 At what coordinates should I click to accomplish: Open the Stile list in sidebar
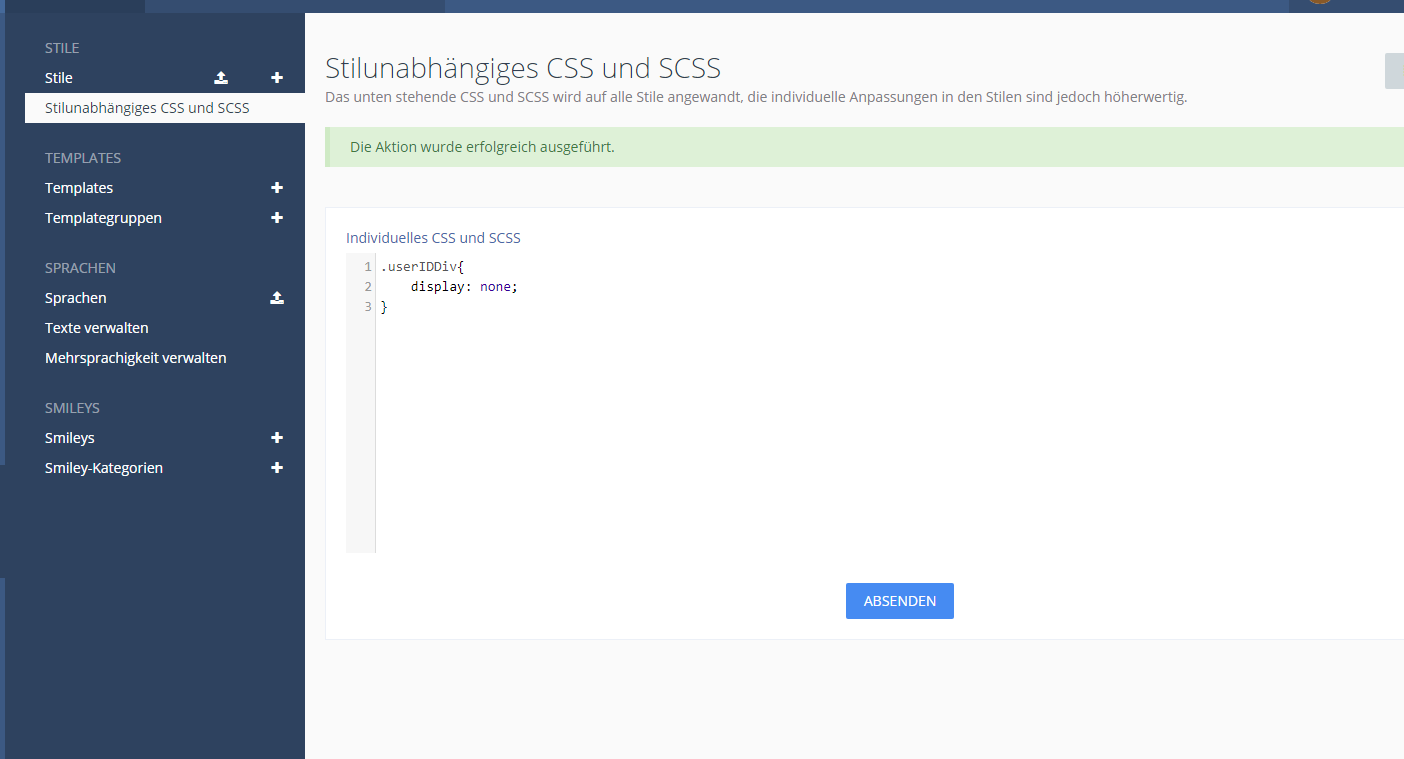coord(59,78)
